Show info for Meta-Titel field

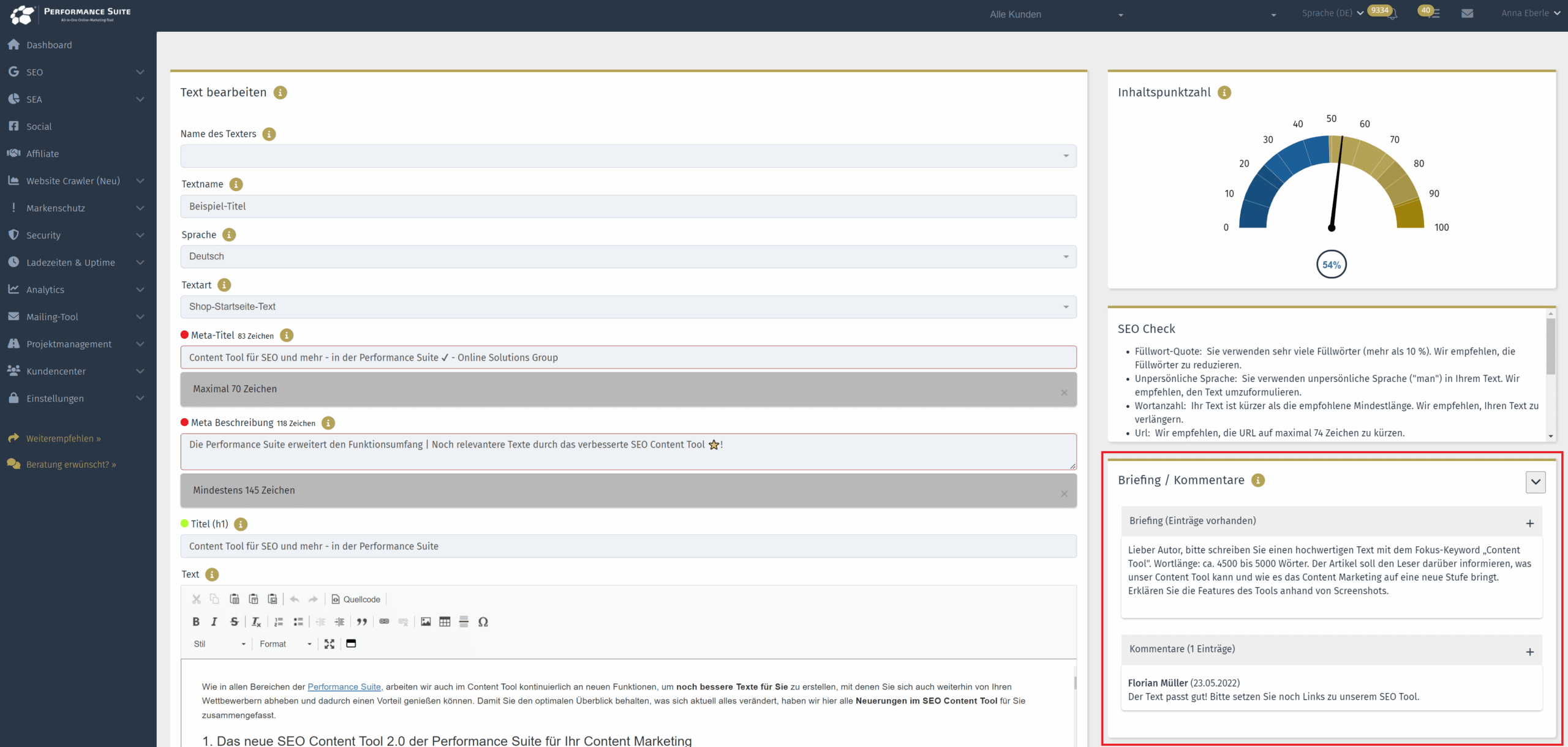click(287, 335)
